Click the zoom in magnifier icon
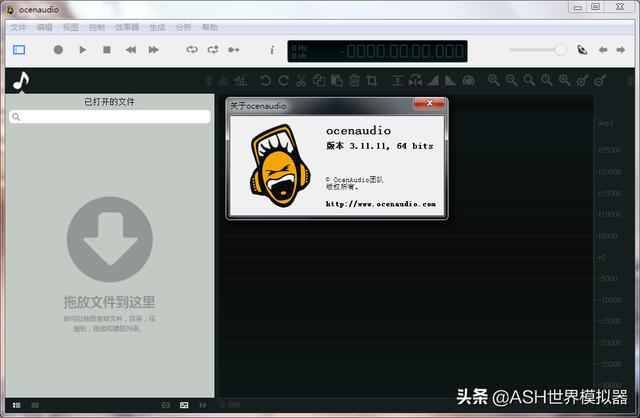This screenshot has height=418, width=640. click(493, 80)
